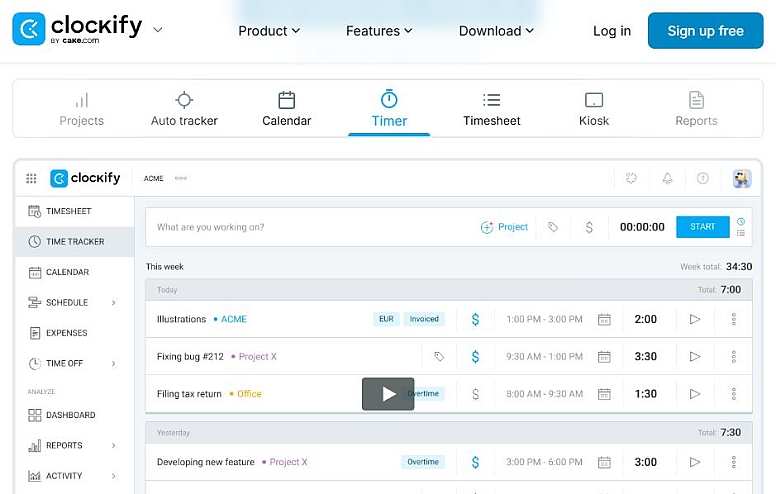Switch to timer mode clock icon
The height and width of the screenshot is (494, 776).
(741, 221)
